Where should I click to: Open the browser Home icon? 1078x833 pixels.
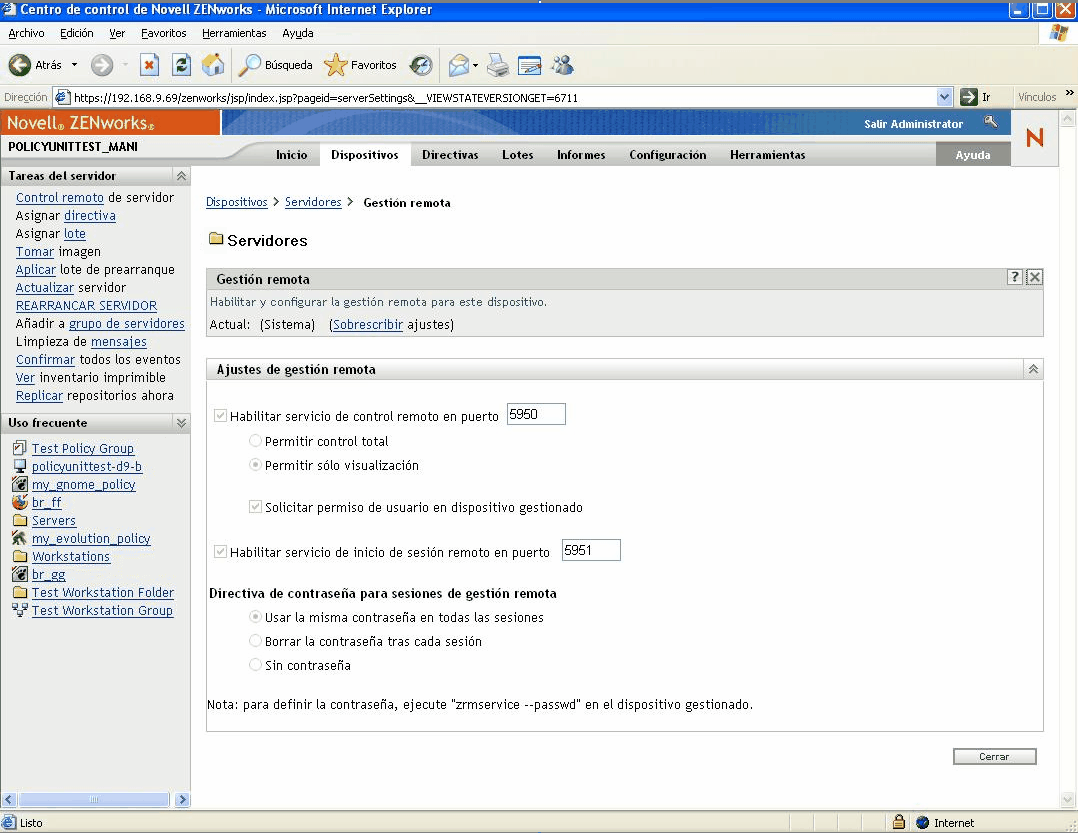tap(213, 65)
